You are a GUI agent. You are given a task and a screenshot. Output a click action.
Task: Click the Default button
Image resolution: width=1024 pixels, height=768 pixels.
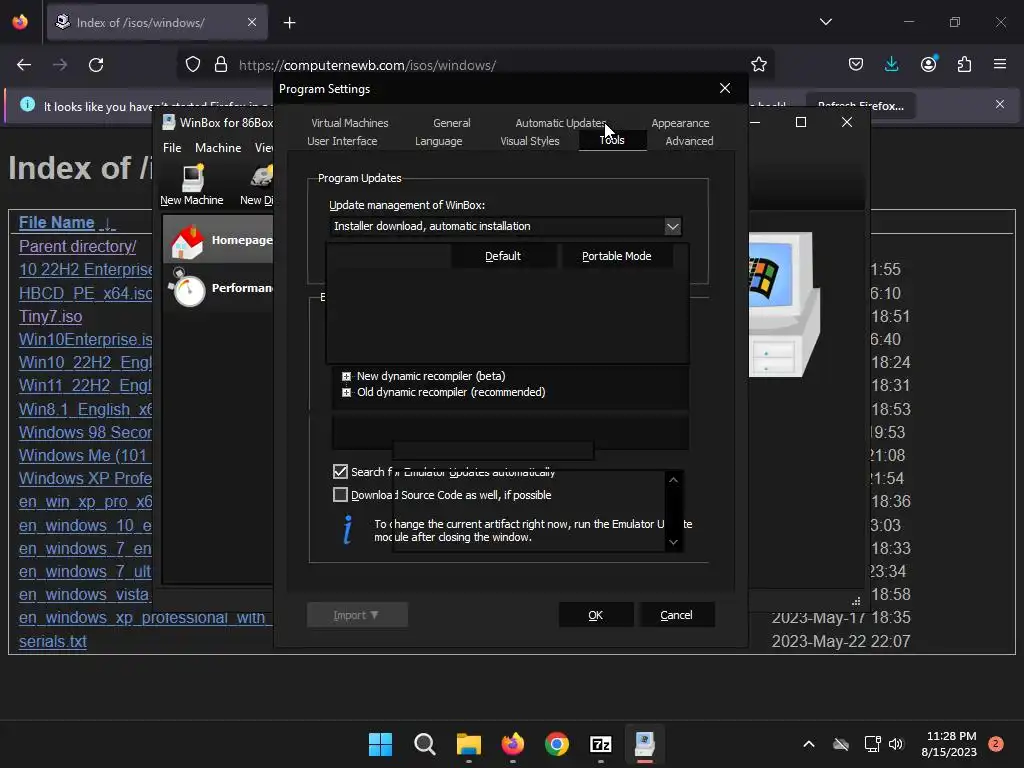(x=503, y=256)
